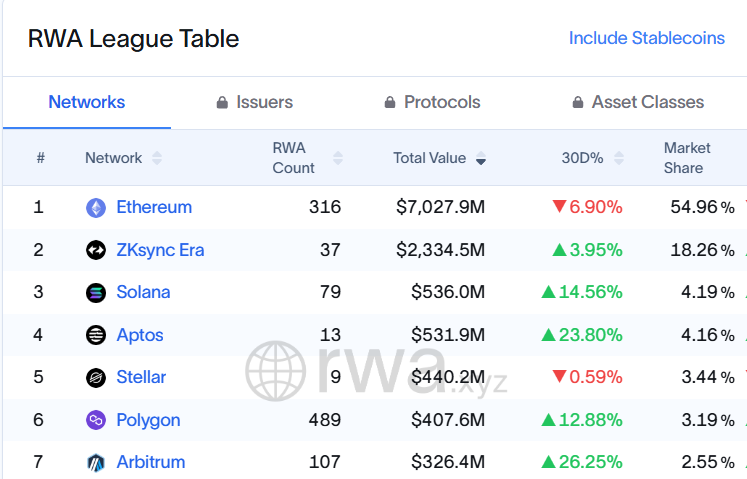Click the Stellar network logo icon
Viewport: 747px width, 479px height.
coord(96,378)
